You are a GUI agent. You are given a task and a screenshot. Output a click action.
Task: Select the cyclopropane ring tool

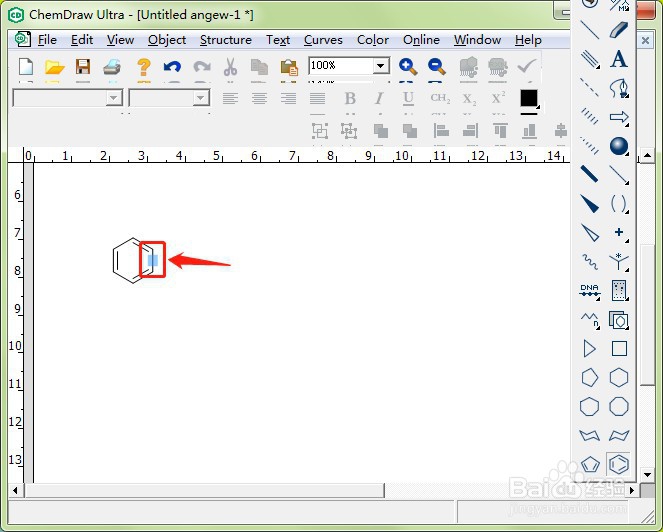pyautogui.click(x=589, y=349)
